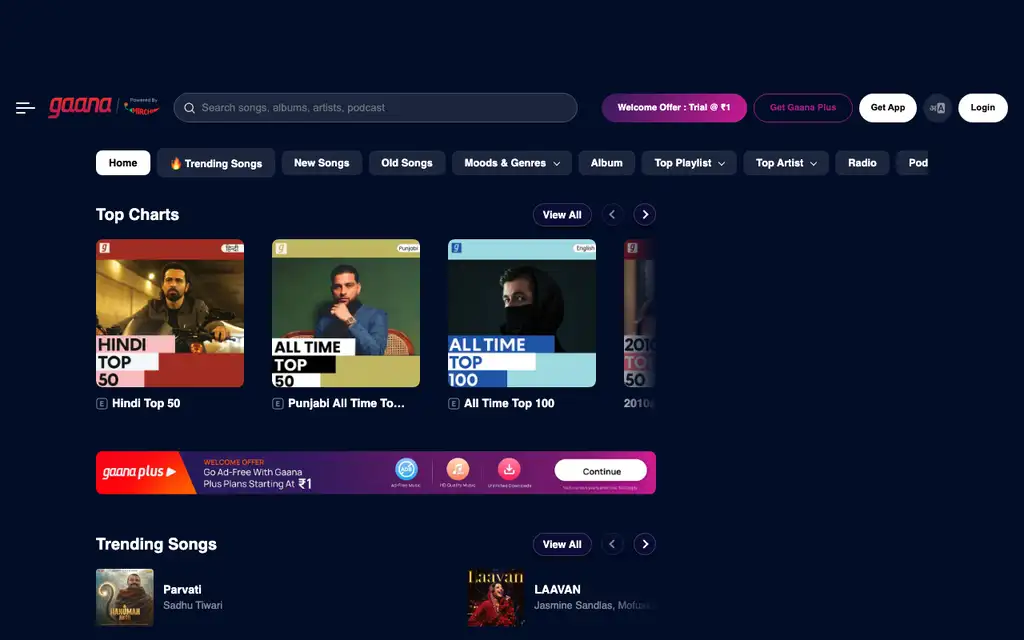Click the Mirchi powered-by logo

142,107
